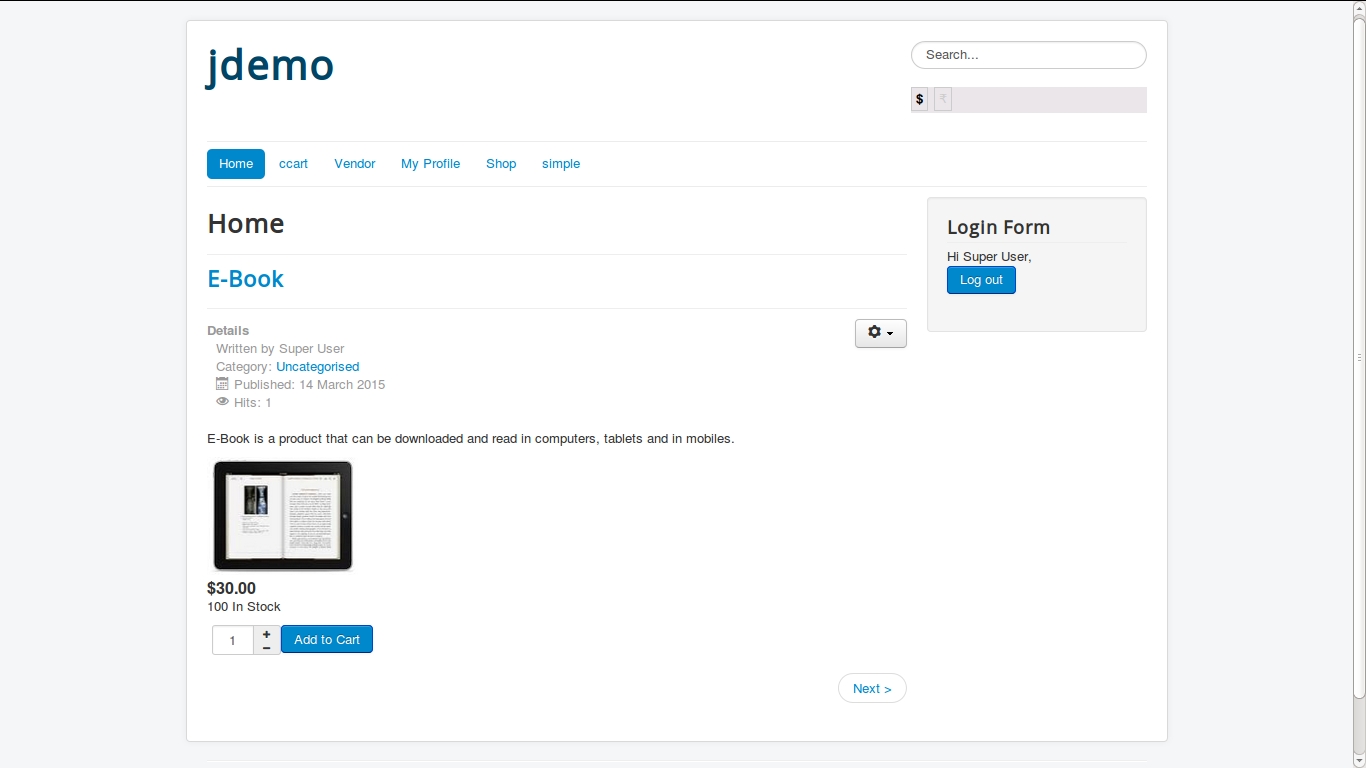This screenshot has width=1366, height=768.
Task: Open the simple menu item
Action: [x=561, y=164]
